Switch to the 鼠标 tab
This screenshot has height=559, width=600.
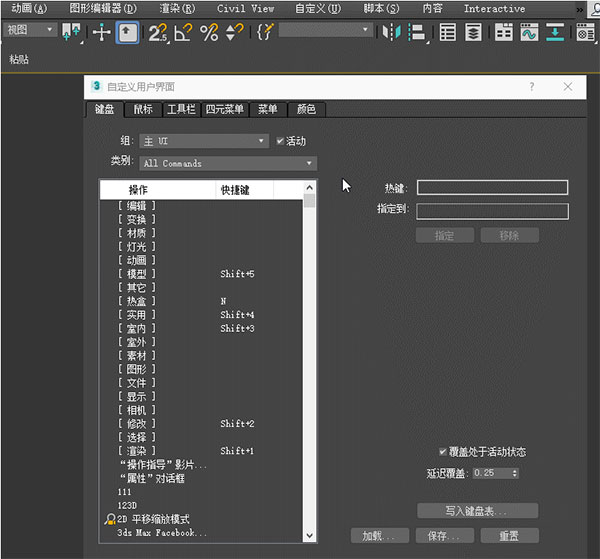pos(143,110)
